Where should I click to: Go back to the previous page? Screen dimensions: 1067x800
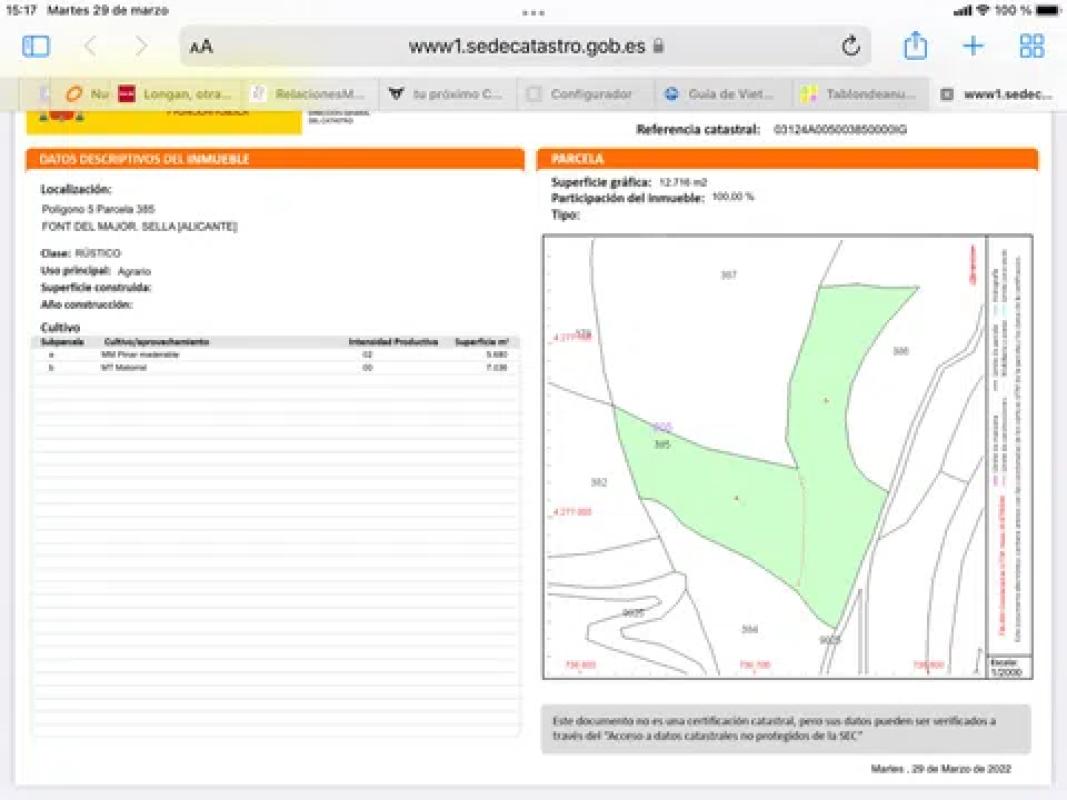[x=90, y=46]
